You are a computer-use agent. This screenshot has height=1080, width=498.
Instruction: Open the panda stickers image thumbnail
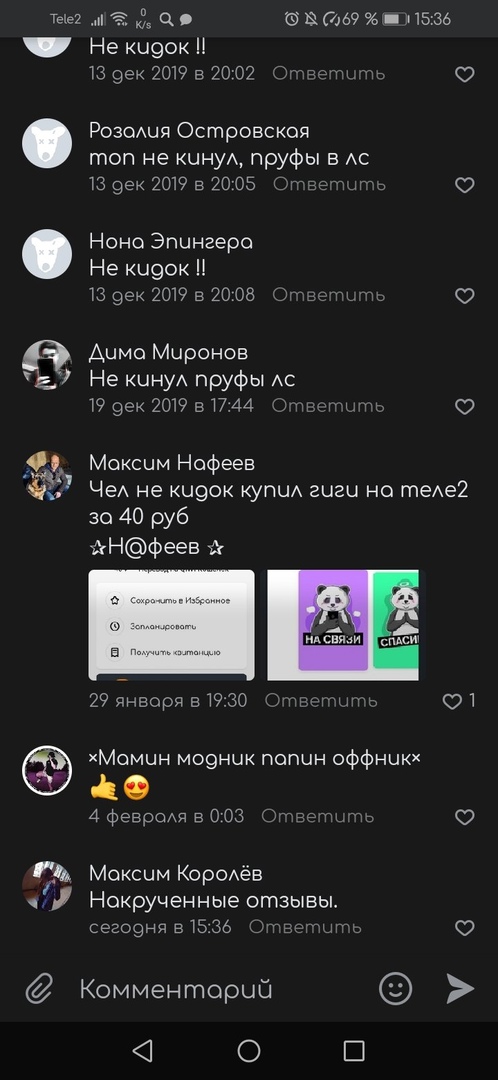click(343, 625)
